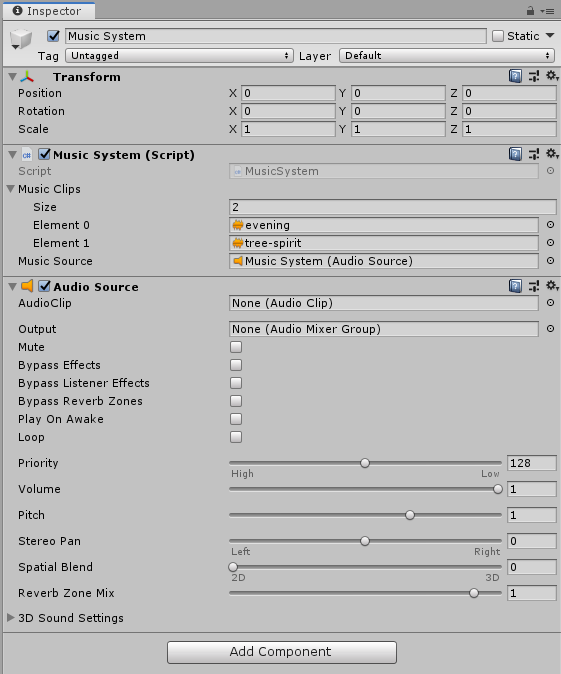Click the Volume slider handle
This screenshot has width=561, height=674.
click(x=498, y=489)
